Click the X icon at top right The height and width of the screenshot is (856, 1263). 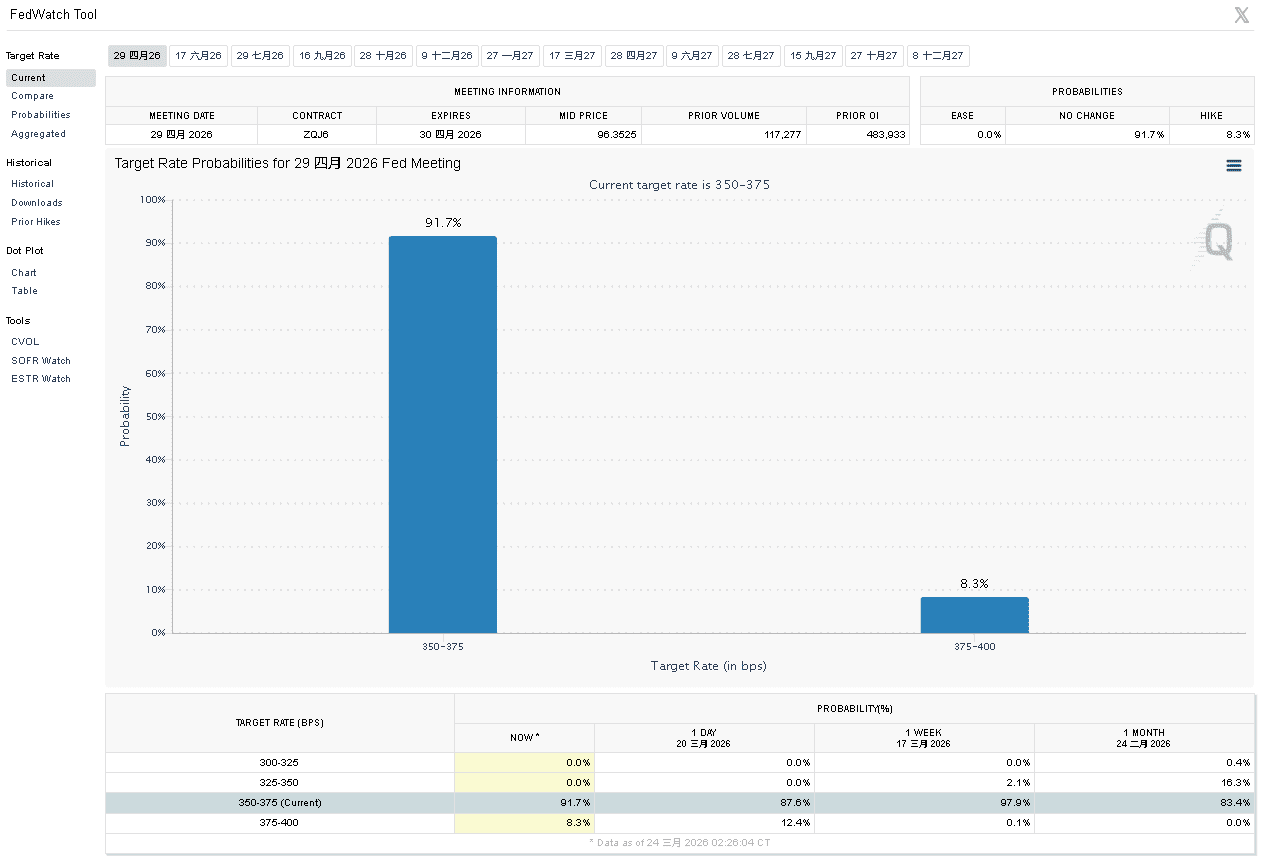coord(1241,15)
